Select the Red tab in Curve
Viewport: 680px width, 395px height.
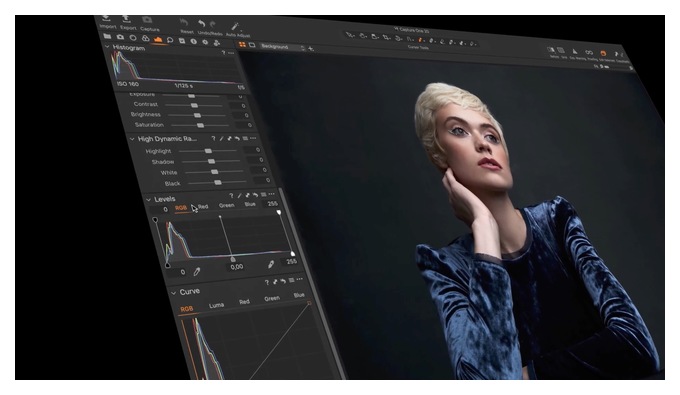[x=244, y=302]
